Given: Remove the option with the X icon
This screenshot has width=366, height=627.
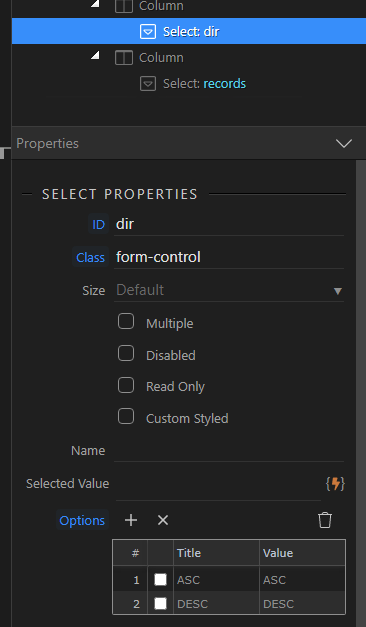Looking at the screenshot, I should click(x=163, y=520).
